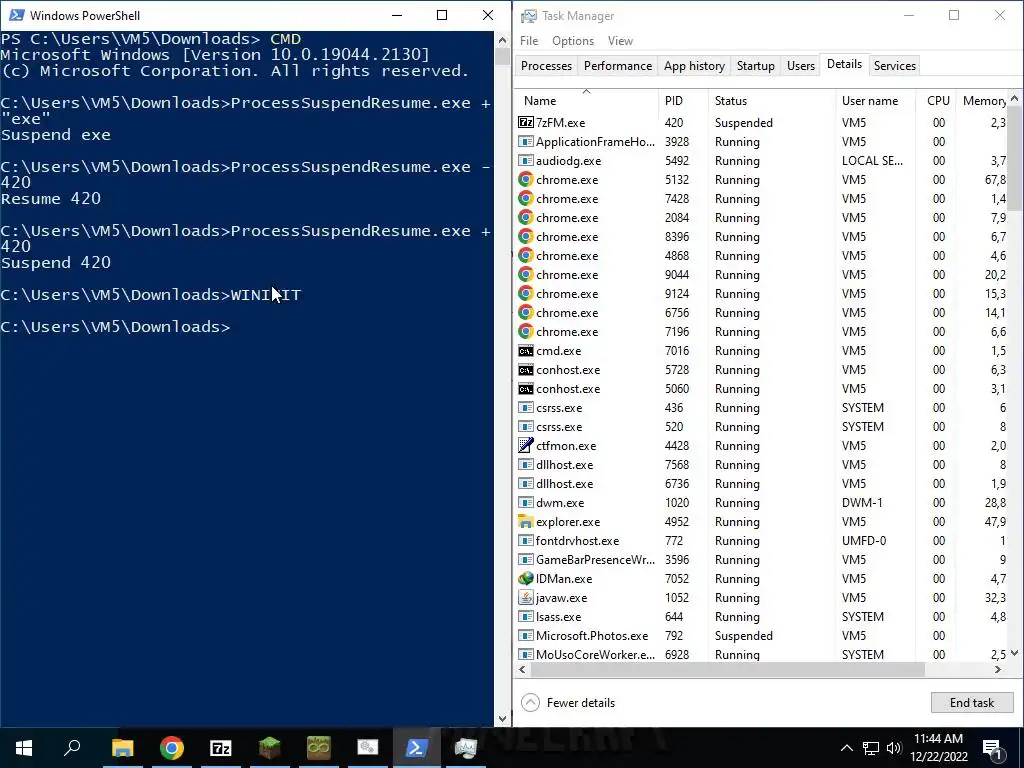This screenshot has height=768, width=1024.
Task: Click the End task button
Action: [972, 703]
